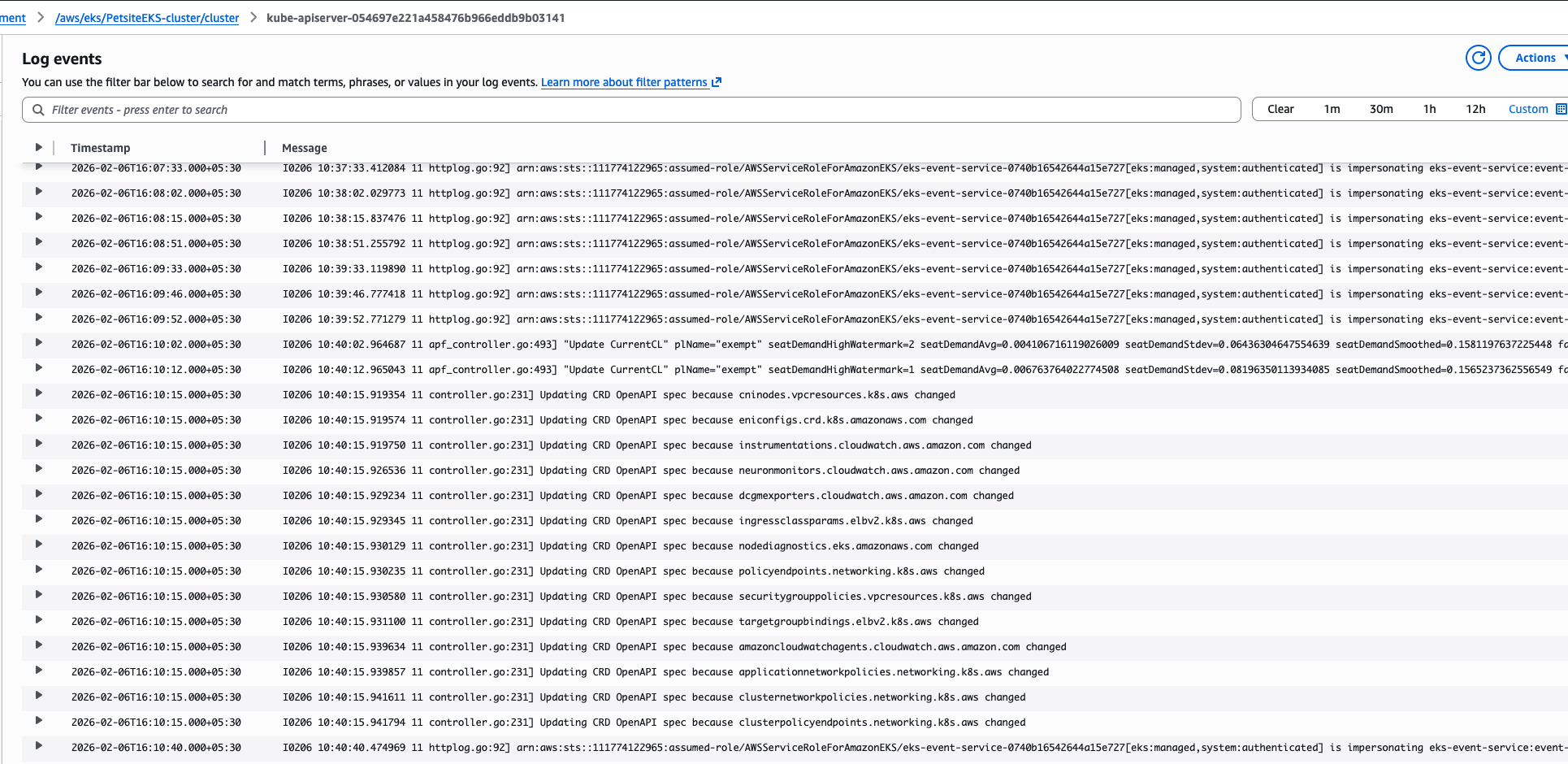Select the 12h time range
This screenshot has height=764, width=1568.
click(x=1475, y=109)
